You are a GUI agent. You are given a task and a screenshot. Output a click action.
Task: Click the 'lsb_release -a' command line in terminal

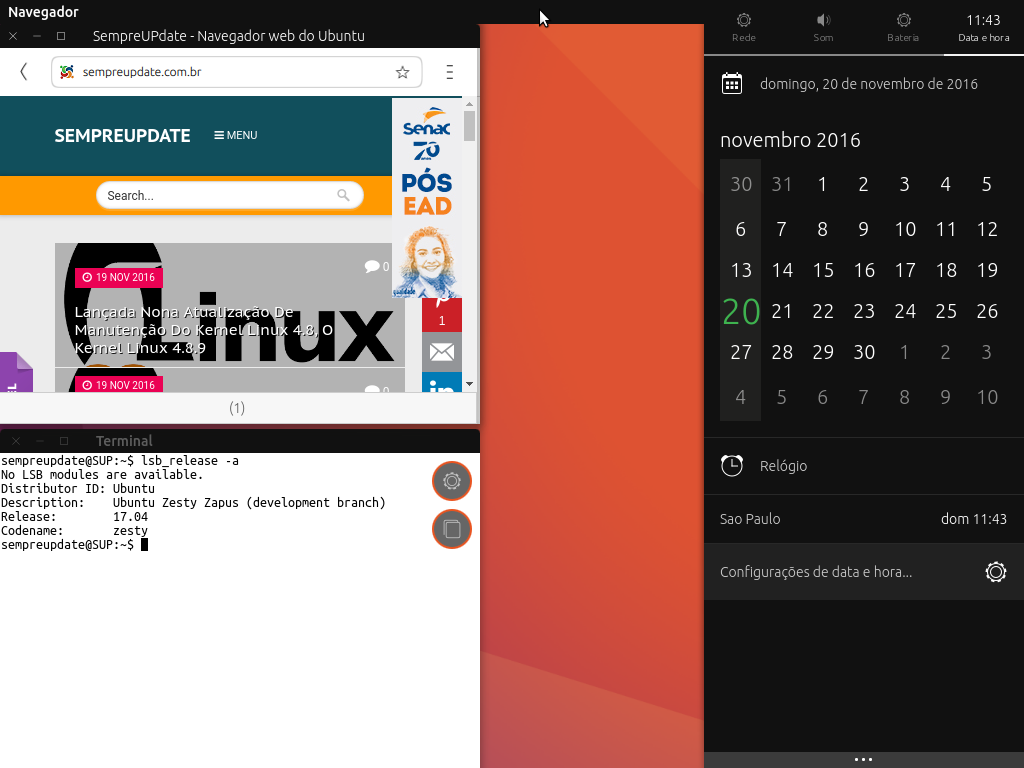[x=190, y=461]
